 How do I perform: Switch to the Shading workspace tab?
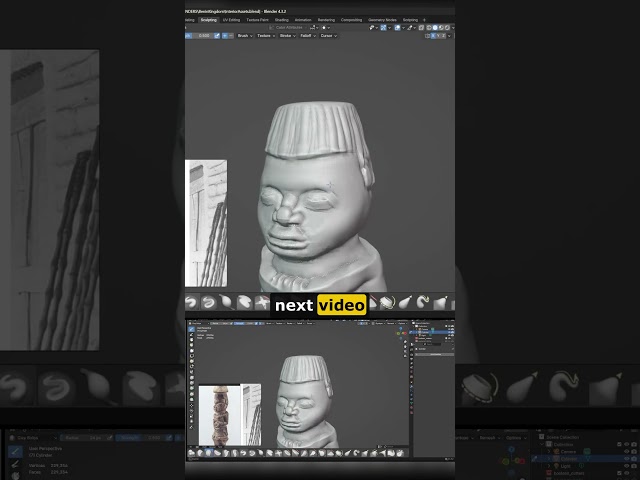(x=282, y=20)
